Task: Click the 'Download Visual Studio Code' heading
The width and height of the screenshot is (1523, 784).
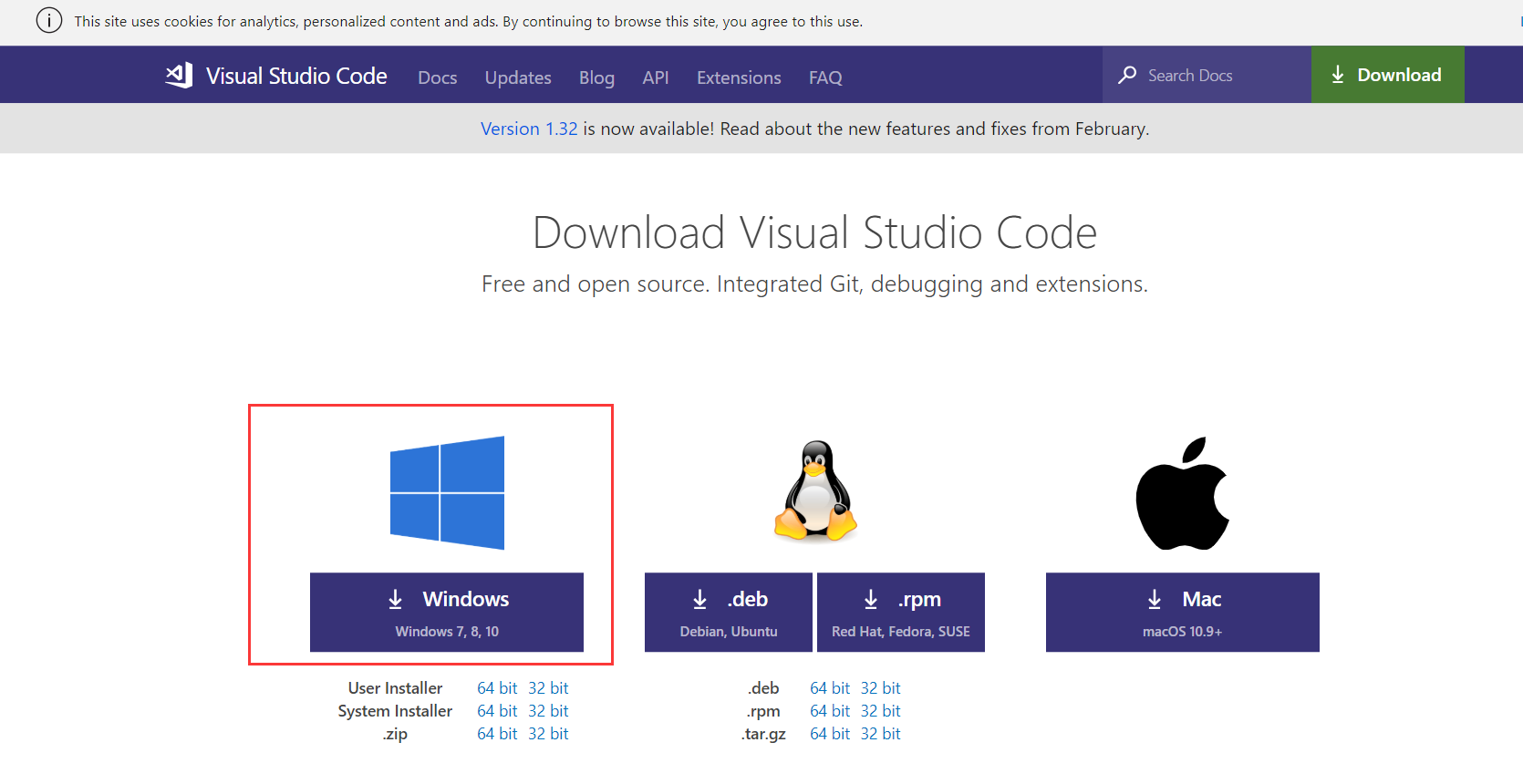Action: (814, 232)
